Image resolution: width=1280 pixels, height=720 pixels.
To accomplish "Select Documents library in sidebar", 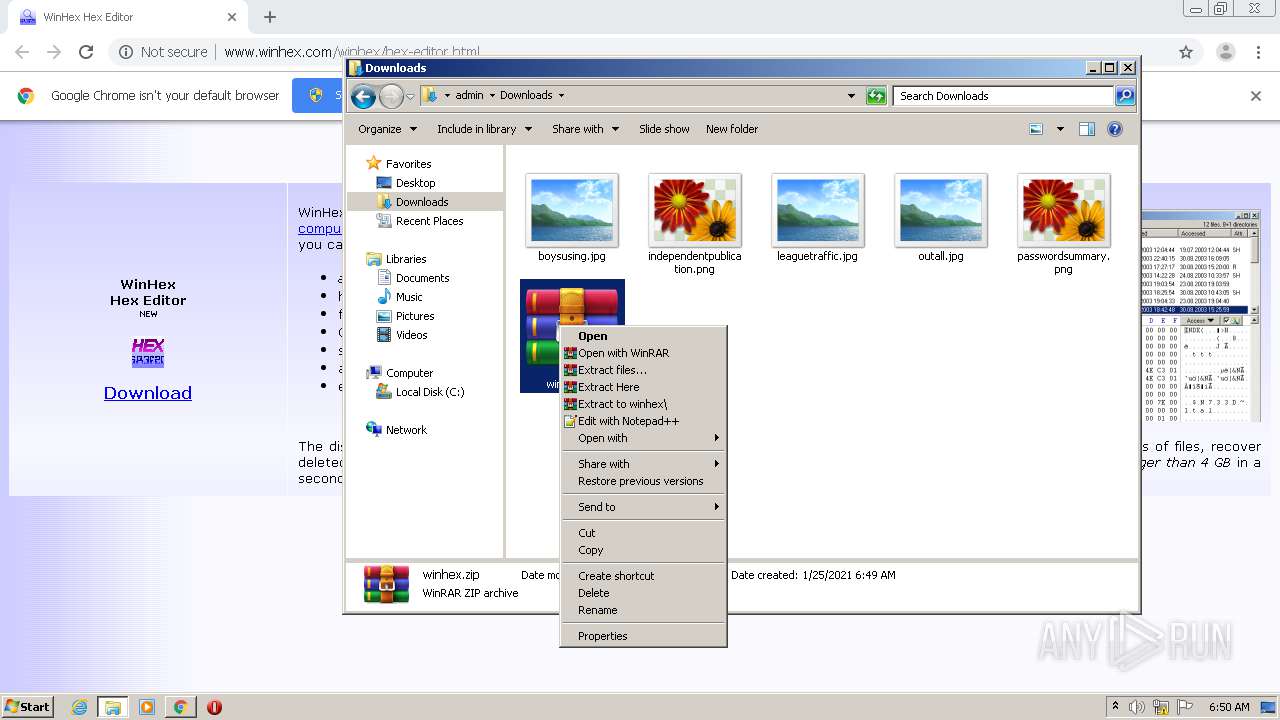I will tap(412, 278).
